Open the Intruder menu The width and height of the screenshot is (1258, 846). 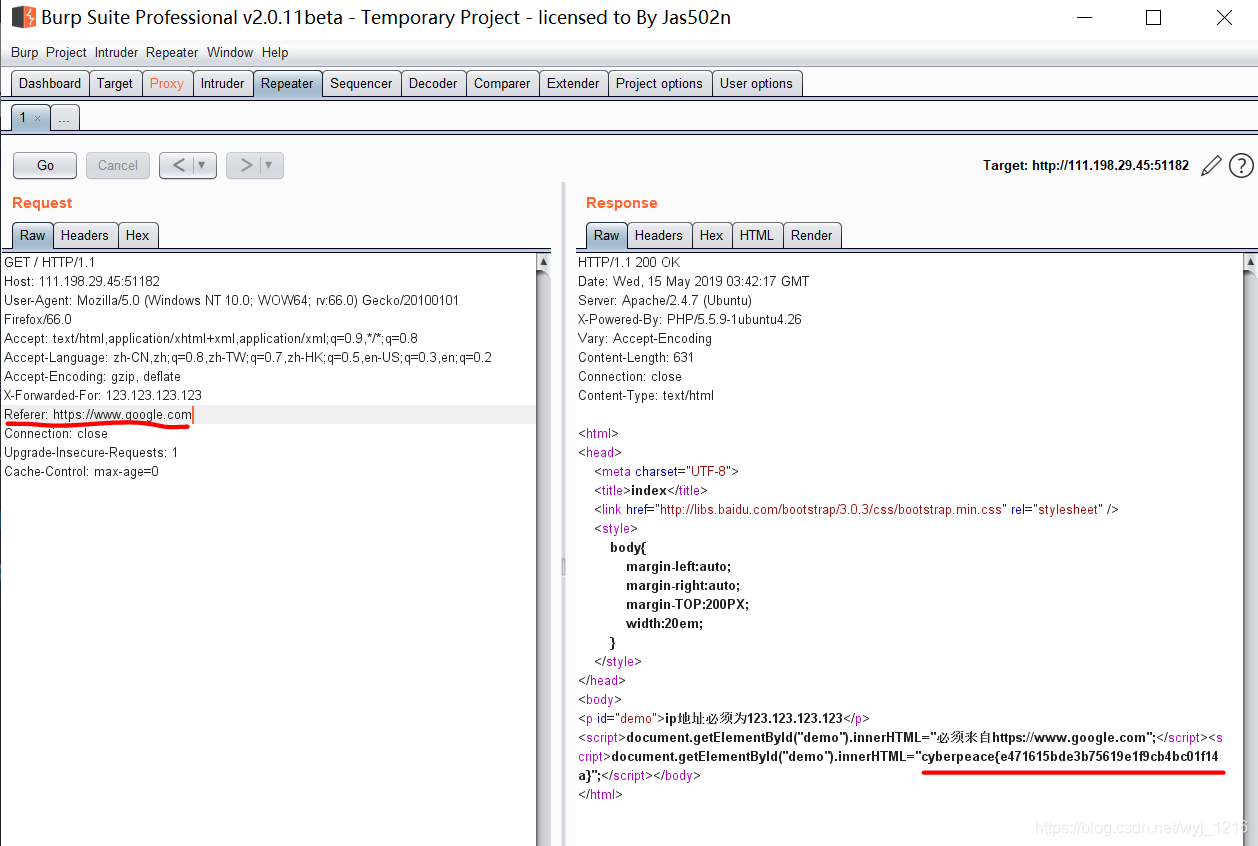point(117,52)
